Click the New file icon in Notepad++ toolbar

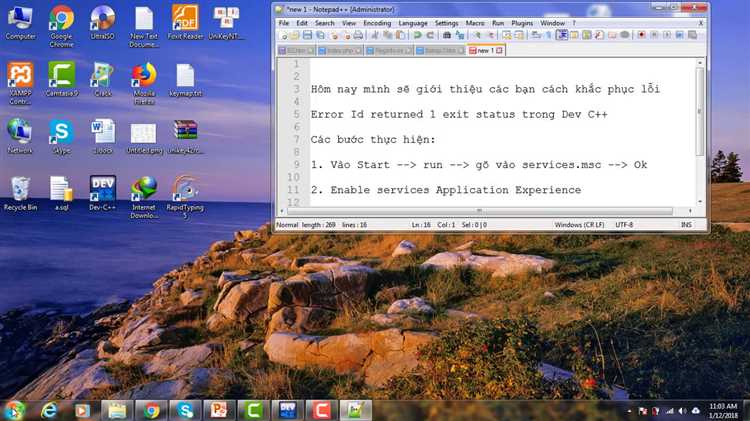[283, 35]
